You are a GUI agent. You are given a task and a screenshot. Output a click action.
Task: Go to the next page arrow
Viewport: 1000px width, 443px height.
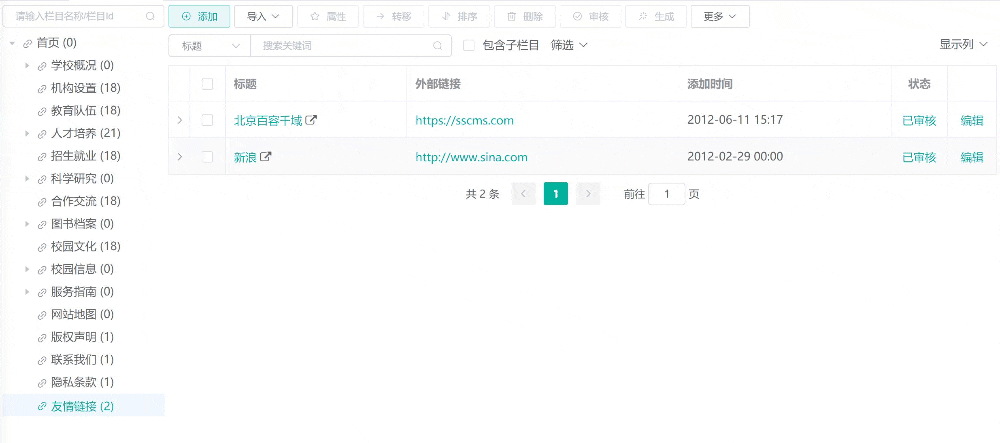588,194
